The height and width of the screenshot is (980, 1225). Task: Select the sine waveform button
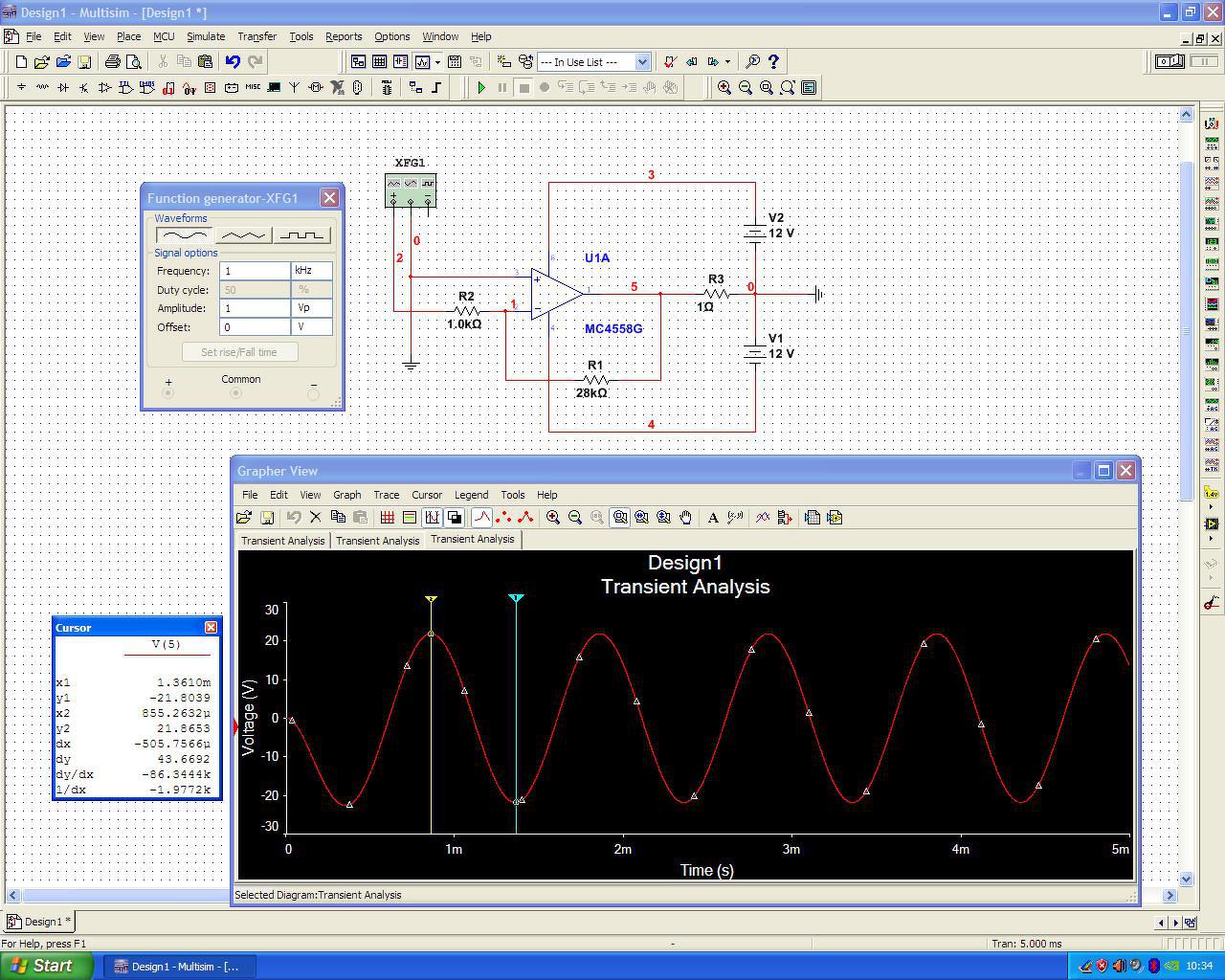[x=185, y=235]
